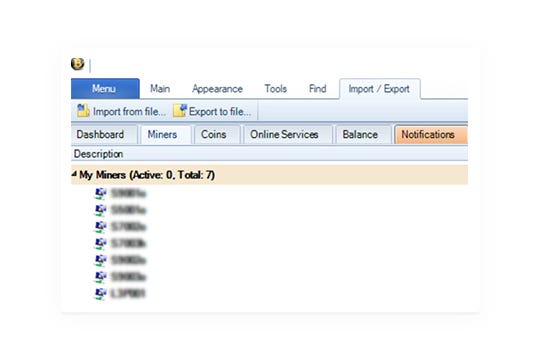Image resolution: width=540 pixels, height=360 pixels.
Task: Click Export to file... button
Action: coord(212,111)
